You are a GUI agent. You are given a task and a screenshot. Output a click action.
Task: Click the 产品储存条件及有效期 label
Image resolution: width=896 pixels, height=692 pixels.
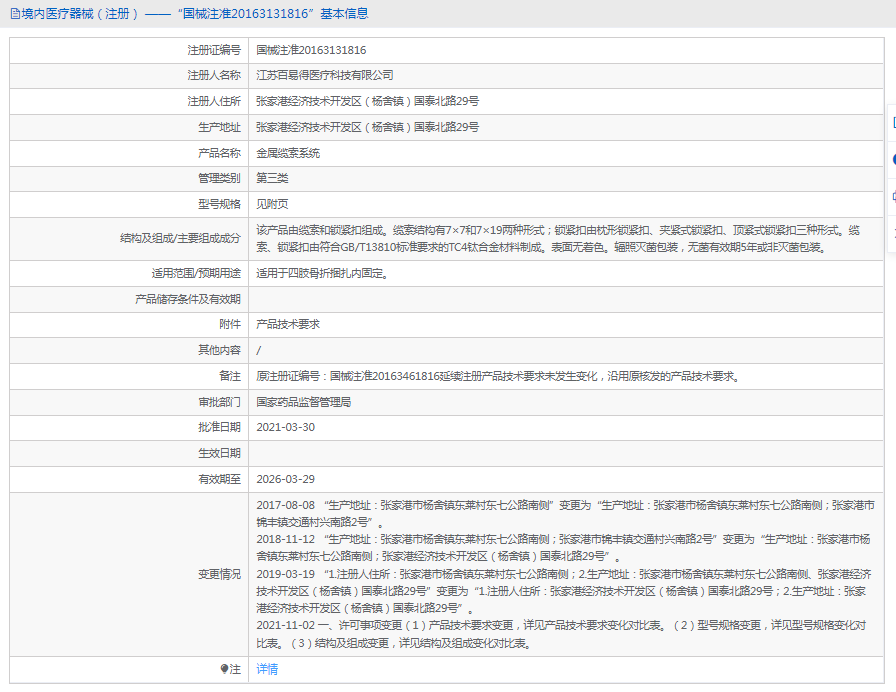tap(187, 299)
